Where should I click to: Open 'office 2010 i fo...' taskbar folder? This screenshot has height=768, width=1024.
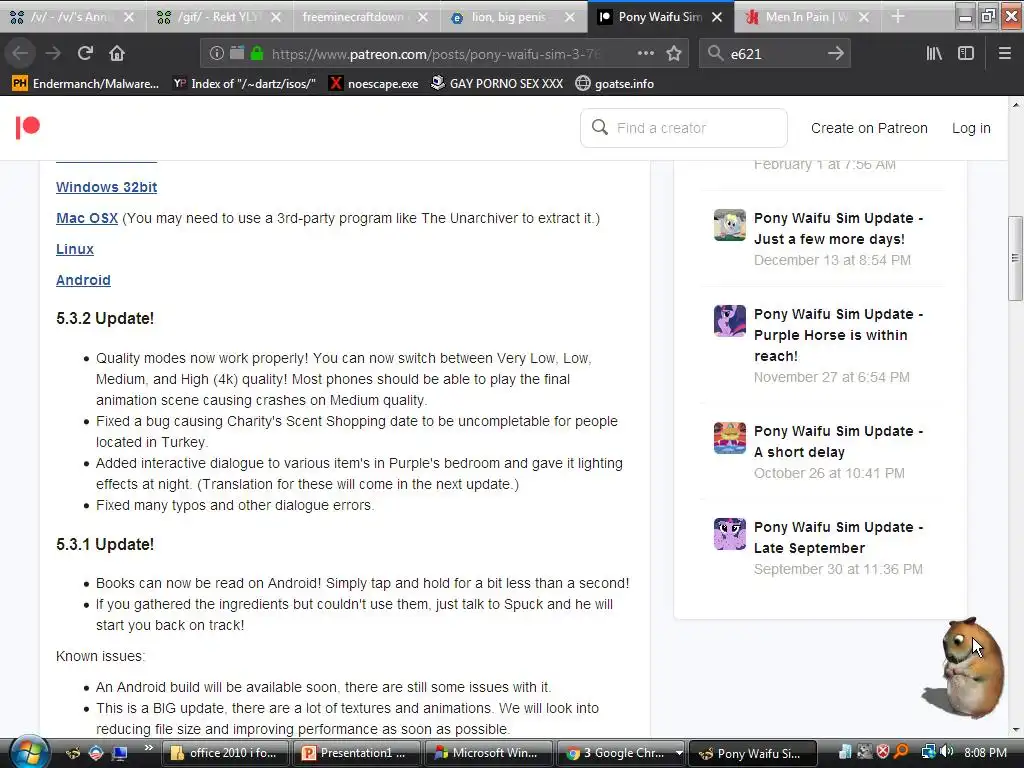tap(225, 753)
